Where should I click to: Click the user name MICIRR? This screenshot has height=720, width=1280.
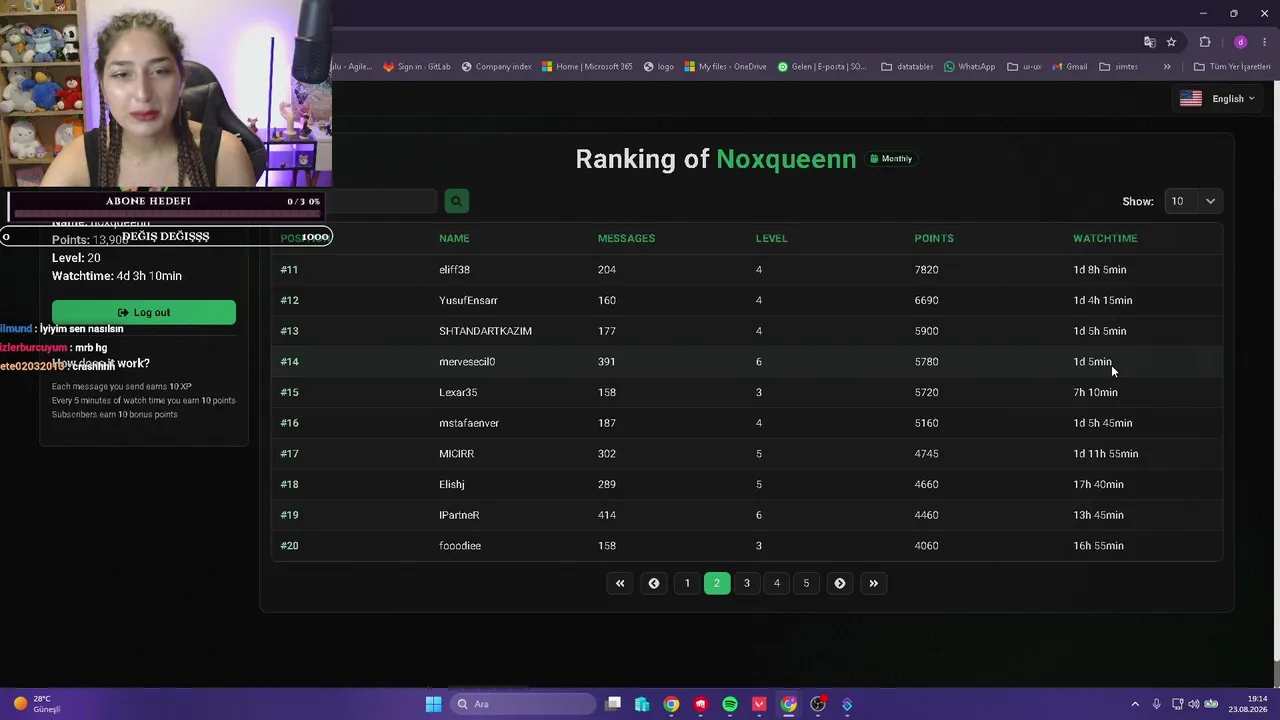(456, 454)
